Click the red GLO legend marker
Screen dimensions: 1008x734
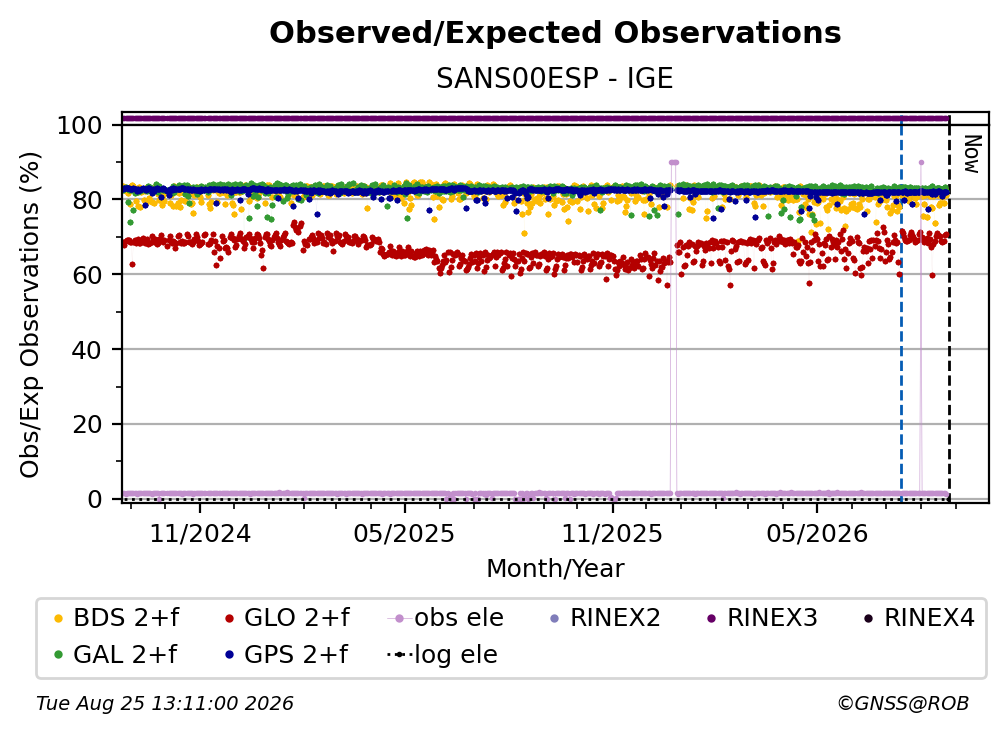(x=230, y=618)
